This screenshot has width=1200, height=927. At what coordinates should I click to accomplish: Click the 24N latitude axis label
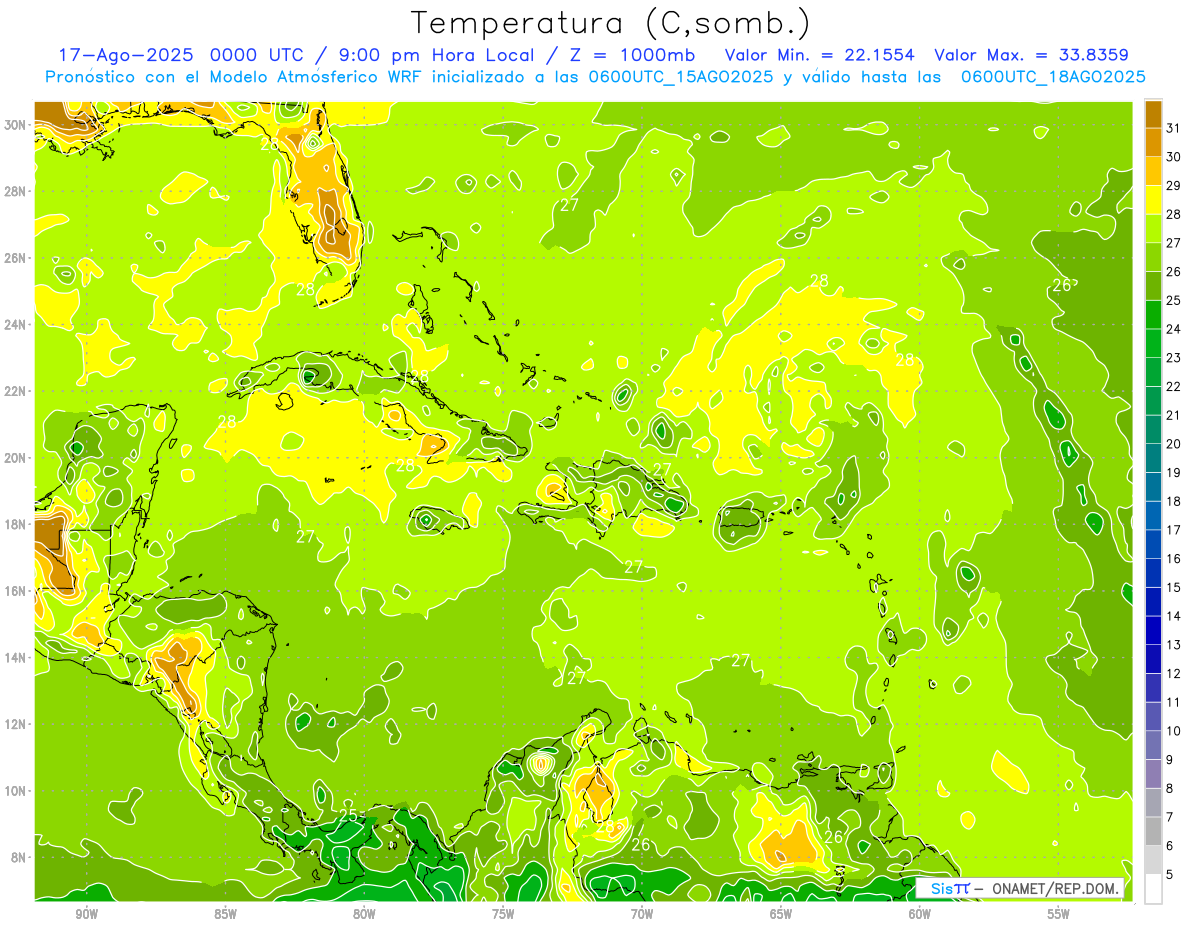pos(16,324)
